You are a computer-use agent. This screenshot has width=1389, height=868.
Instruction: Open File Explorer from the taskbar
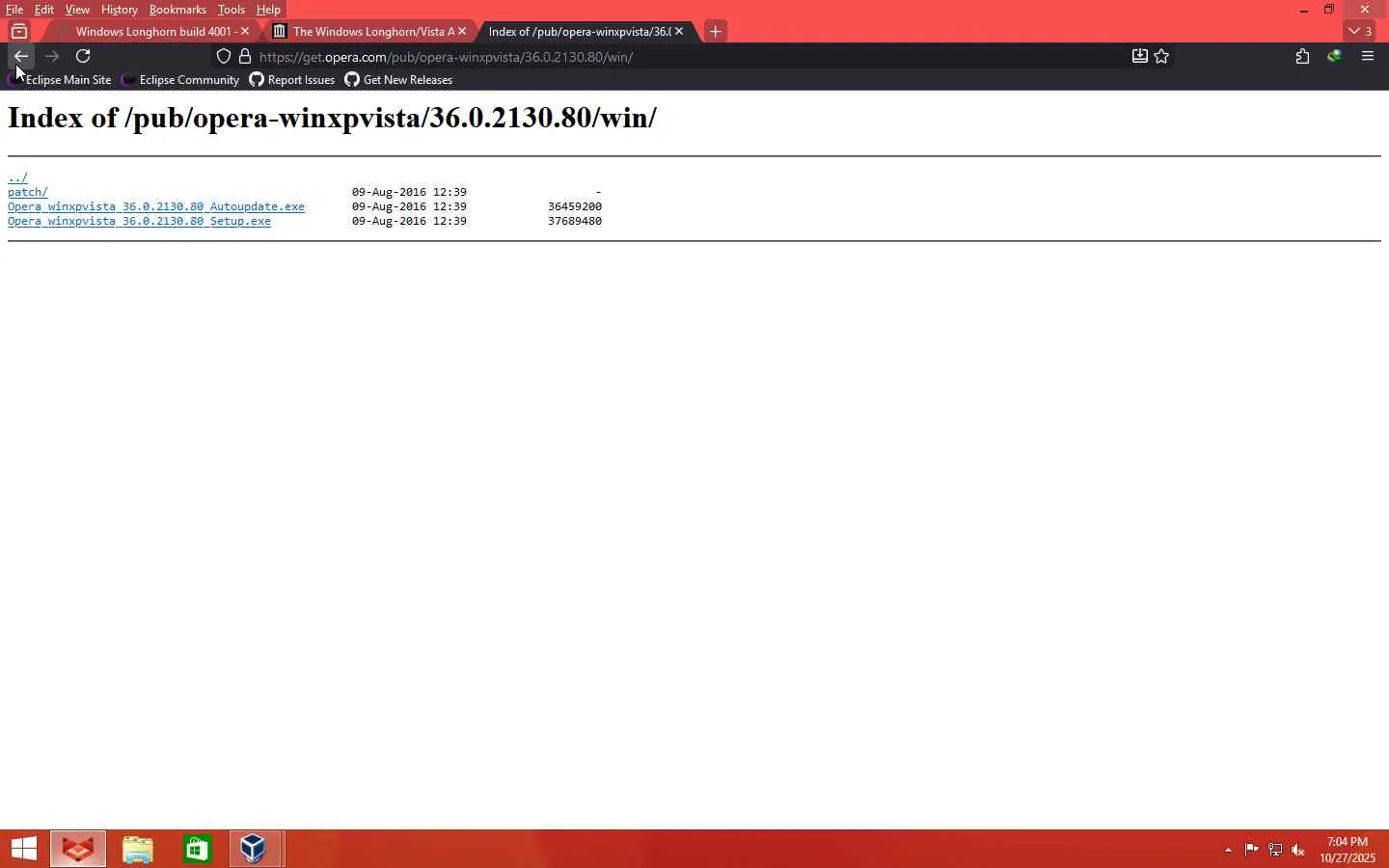138,849
